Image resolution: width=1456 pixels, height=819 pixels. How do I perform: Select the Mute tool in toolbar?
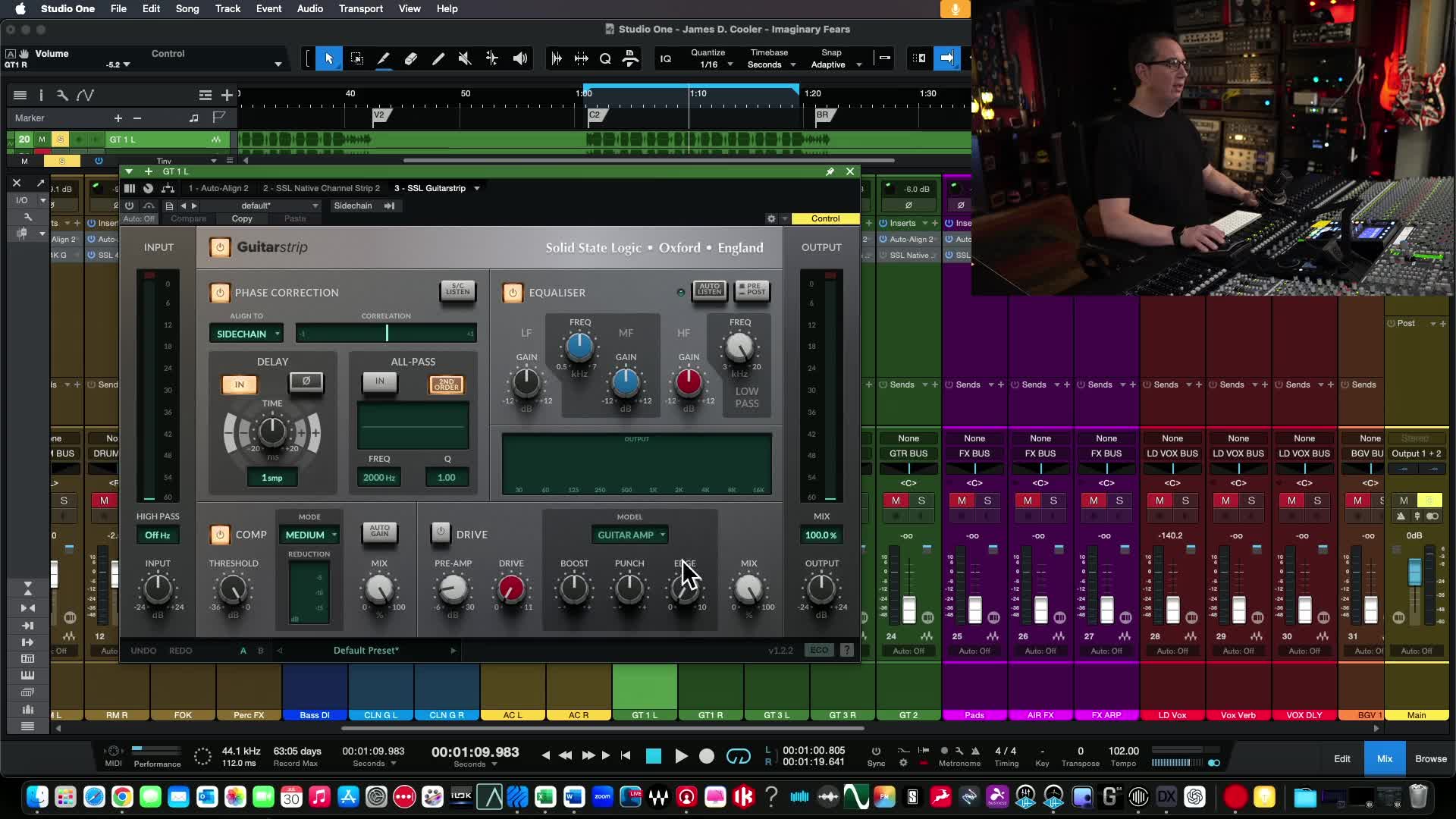(x=465, y=58)
